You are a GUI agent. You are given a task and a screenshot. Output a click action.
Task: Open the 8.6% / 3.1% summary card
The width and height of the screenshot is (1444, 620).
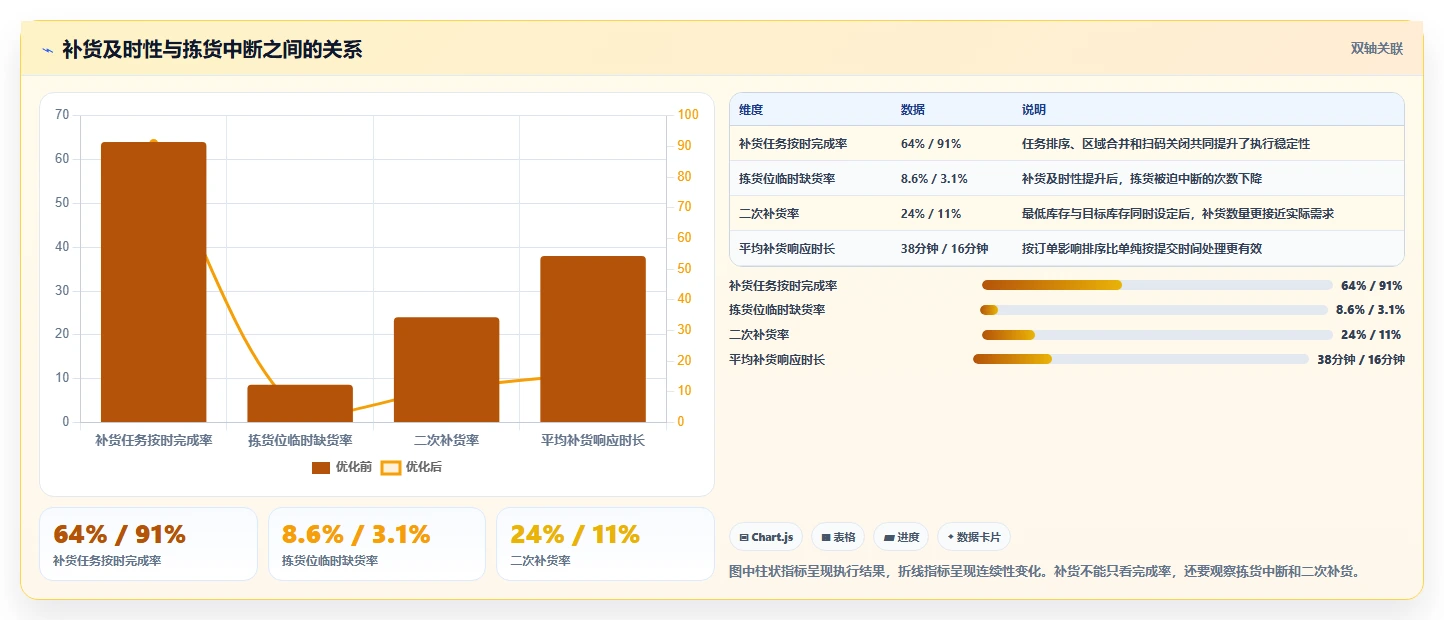pos(377,544)
